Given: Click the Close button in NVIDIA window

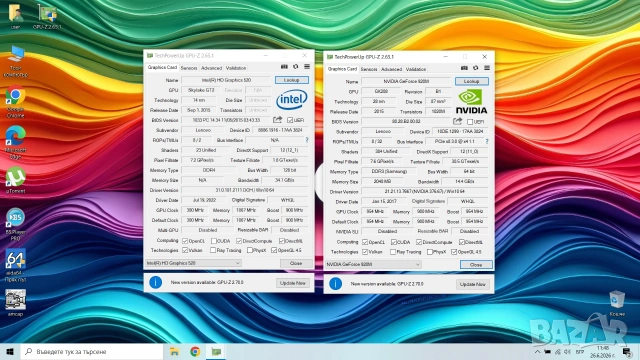Looking at the screenshot, I should (x=476, y=264).
